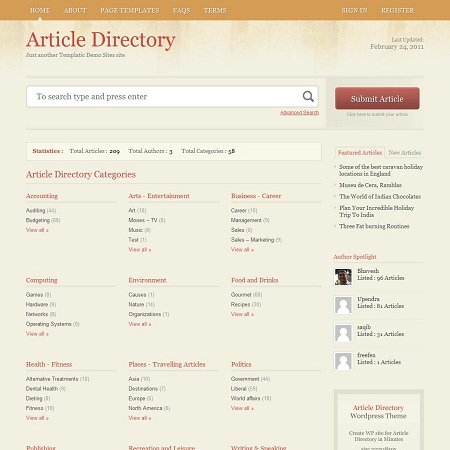The height and width of the screenshot is (450, 450).
Task: Open the Music subcategory
Action: coord(136,230)
